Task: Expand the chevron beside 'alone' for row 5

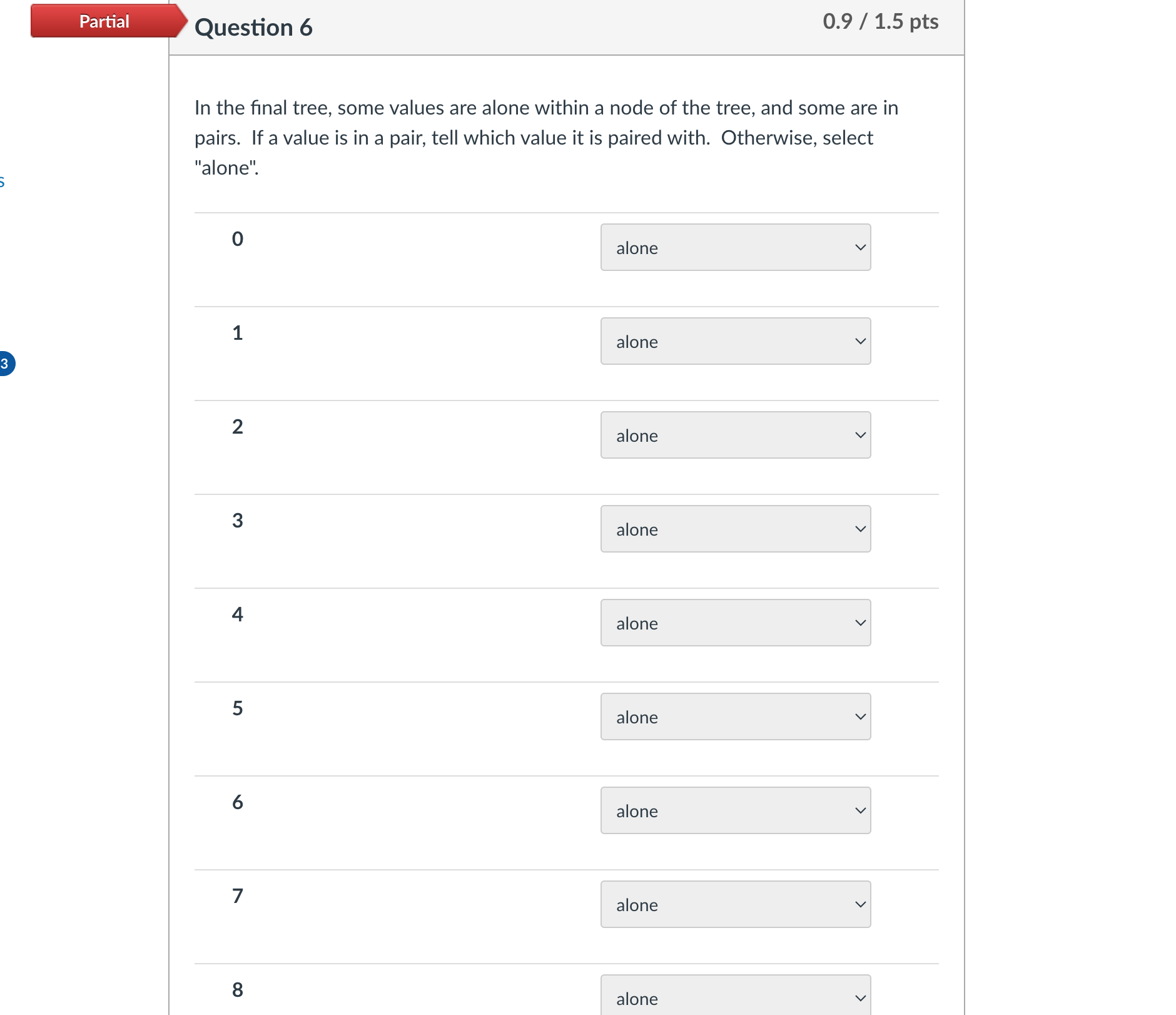Action: 860,716
